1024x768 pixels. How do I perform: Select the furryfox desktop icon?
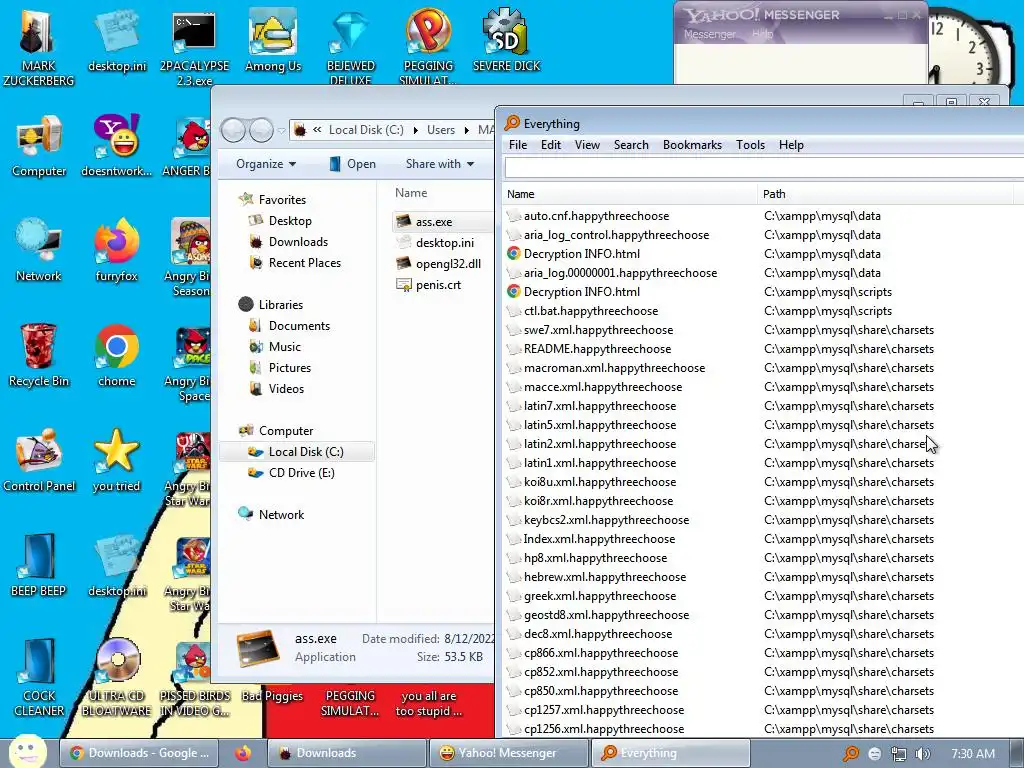pyautogui.click(x=116, y=249)
